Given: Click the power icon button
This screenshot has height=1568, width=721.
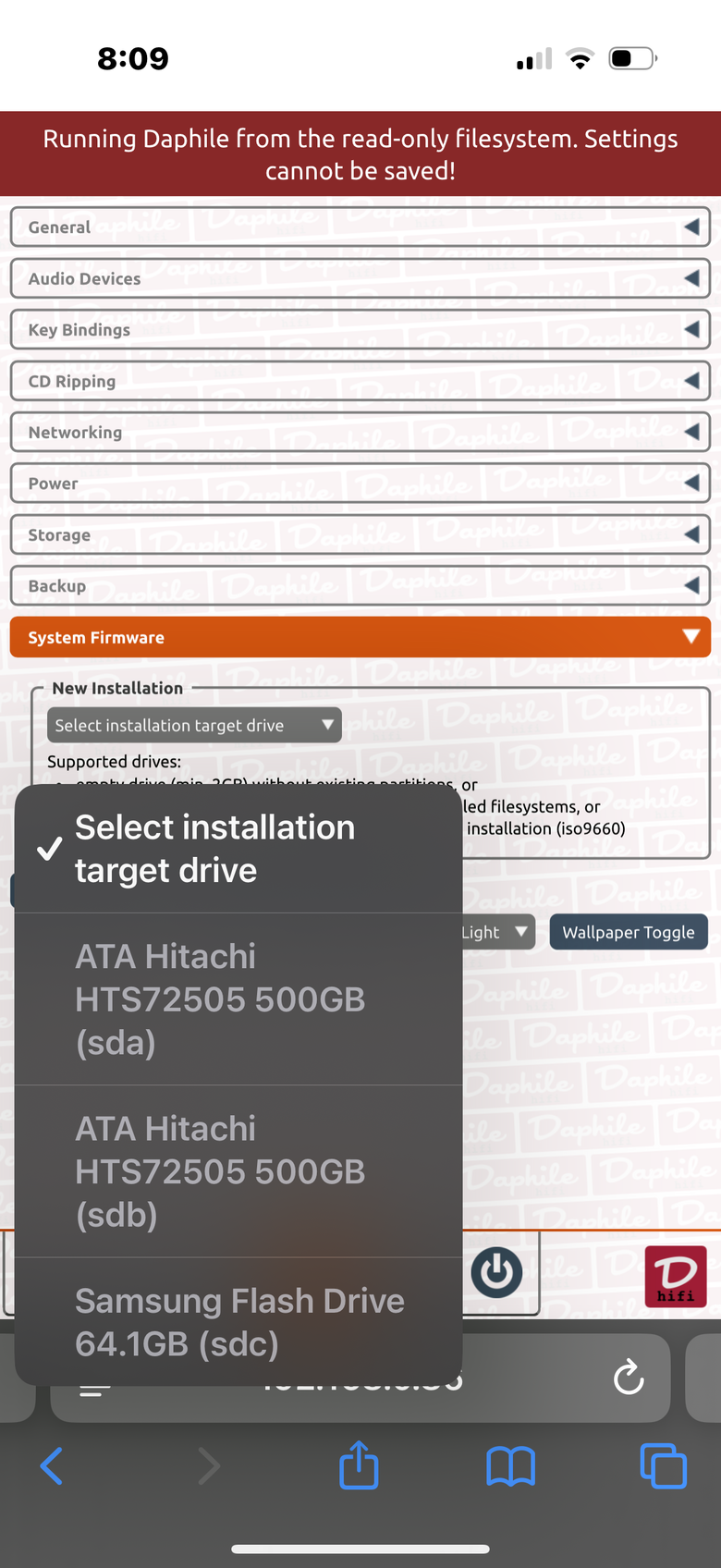Looking at the screenshot, I should click(497, 1272).
